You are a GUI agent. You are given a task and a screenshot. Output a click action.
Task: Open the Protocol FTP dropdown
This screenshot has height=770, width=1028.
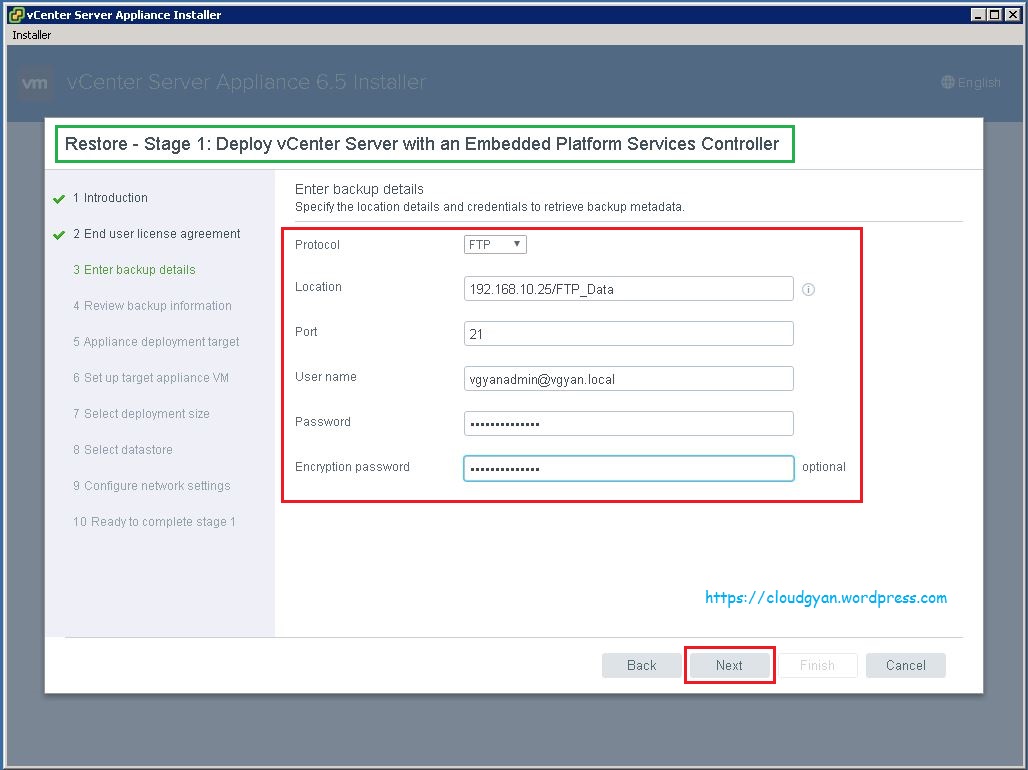point(496,245)
